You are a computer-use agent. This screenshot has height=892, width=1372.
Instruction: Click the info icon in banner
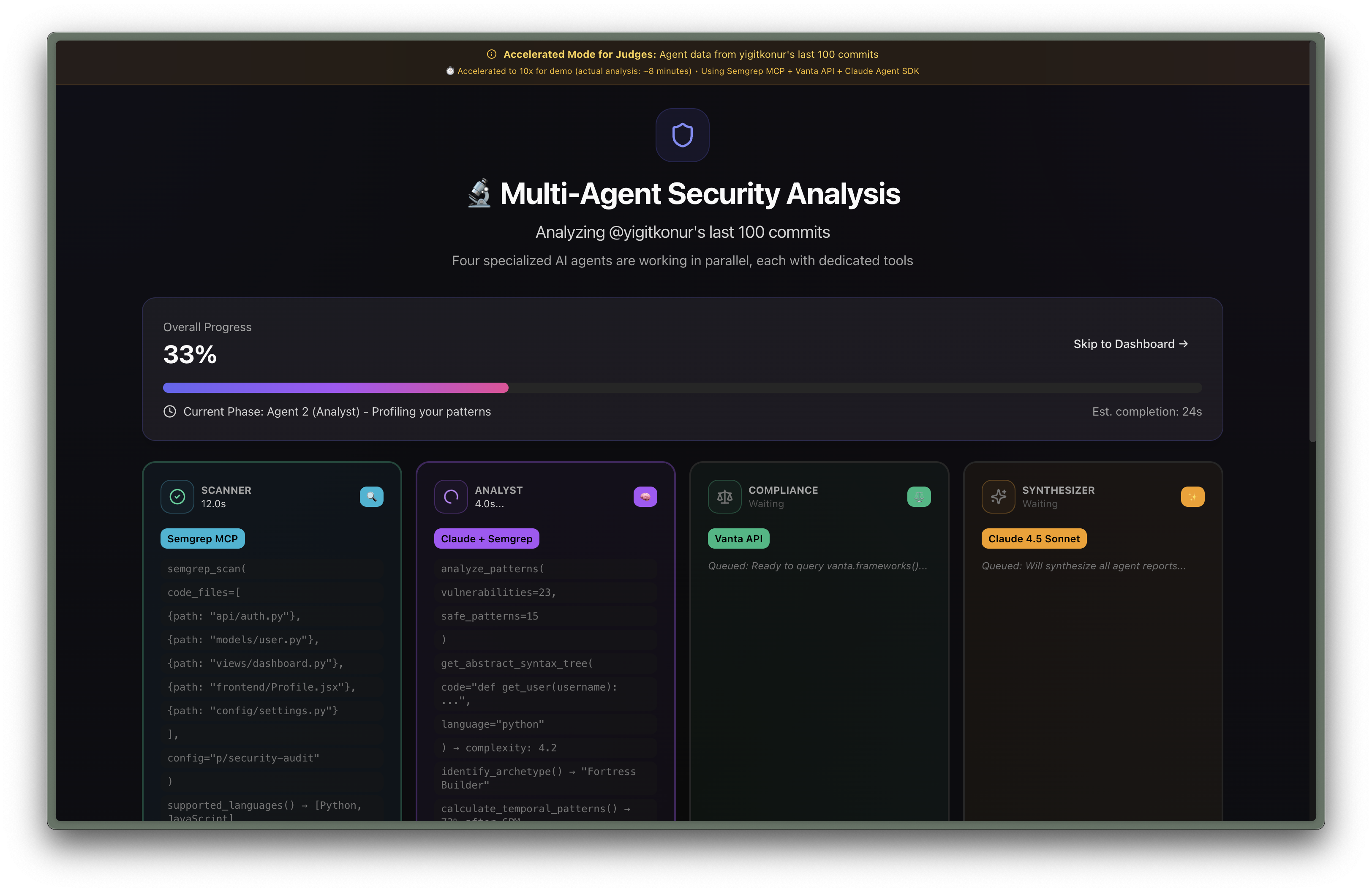tap(492, 54)
